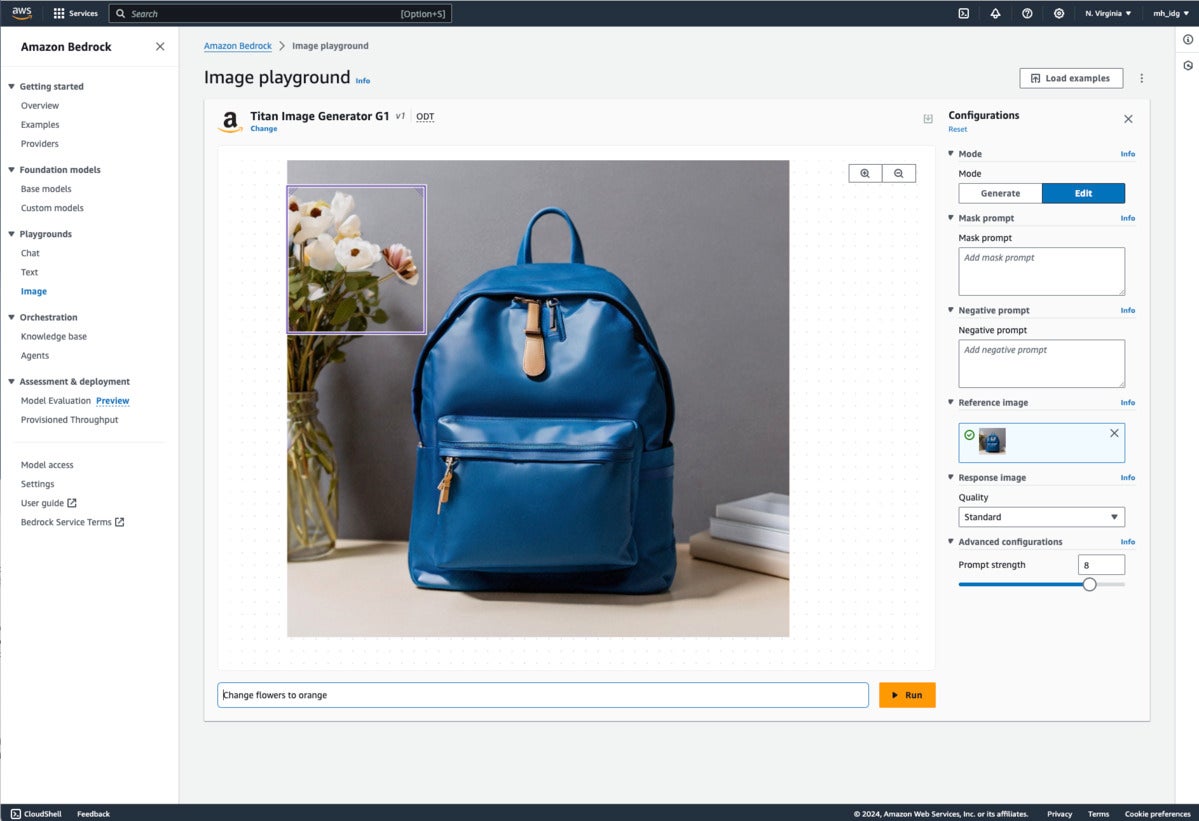Open the Chat playground
The width and height of the screenshot is (1199, 821).
click(x=30, y=253)
